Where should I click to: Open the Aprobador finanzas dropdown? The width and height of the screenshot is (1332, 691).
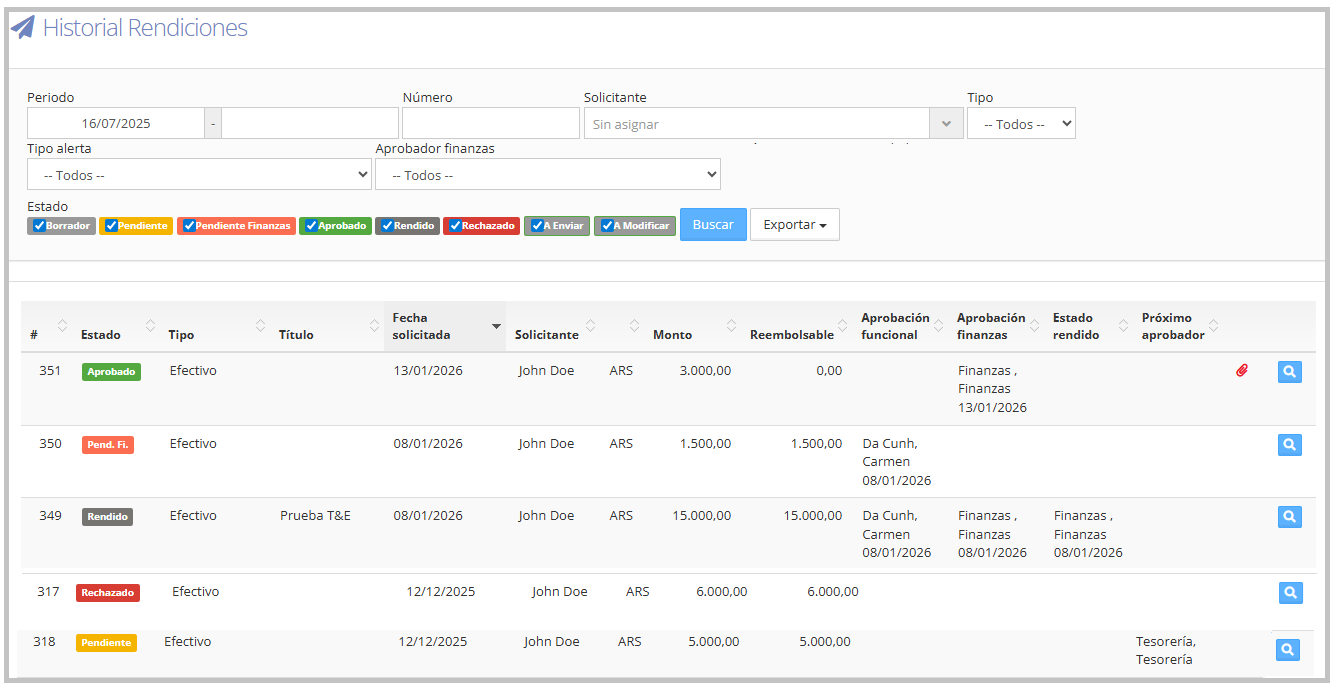(x=547, y=175)
